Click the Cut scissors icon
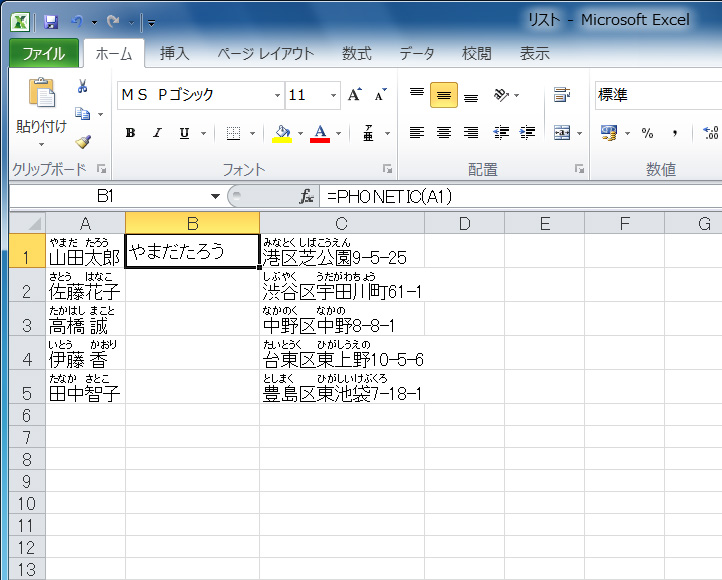Viewport: 722px width, 580px height. pyautogui.click(x=82, y=87)
